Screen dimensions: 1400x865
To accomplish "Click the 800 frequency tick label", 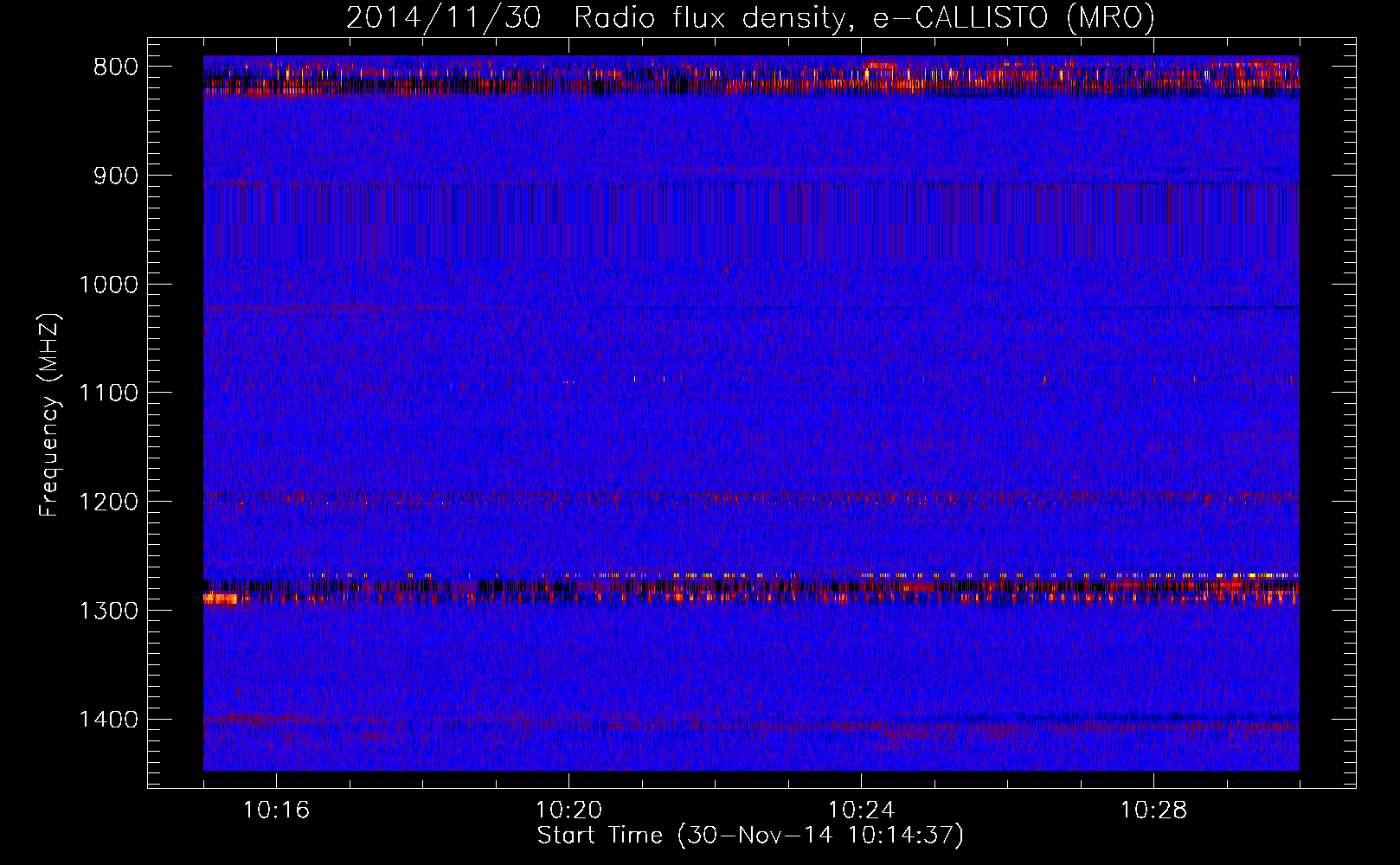I will click(115, 67).
